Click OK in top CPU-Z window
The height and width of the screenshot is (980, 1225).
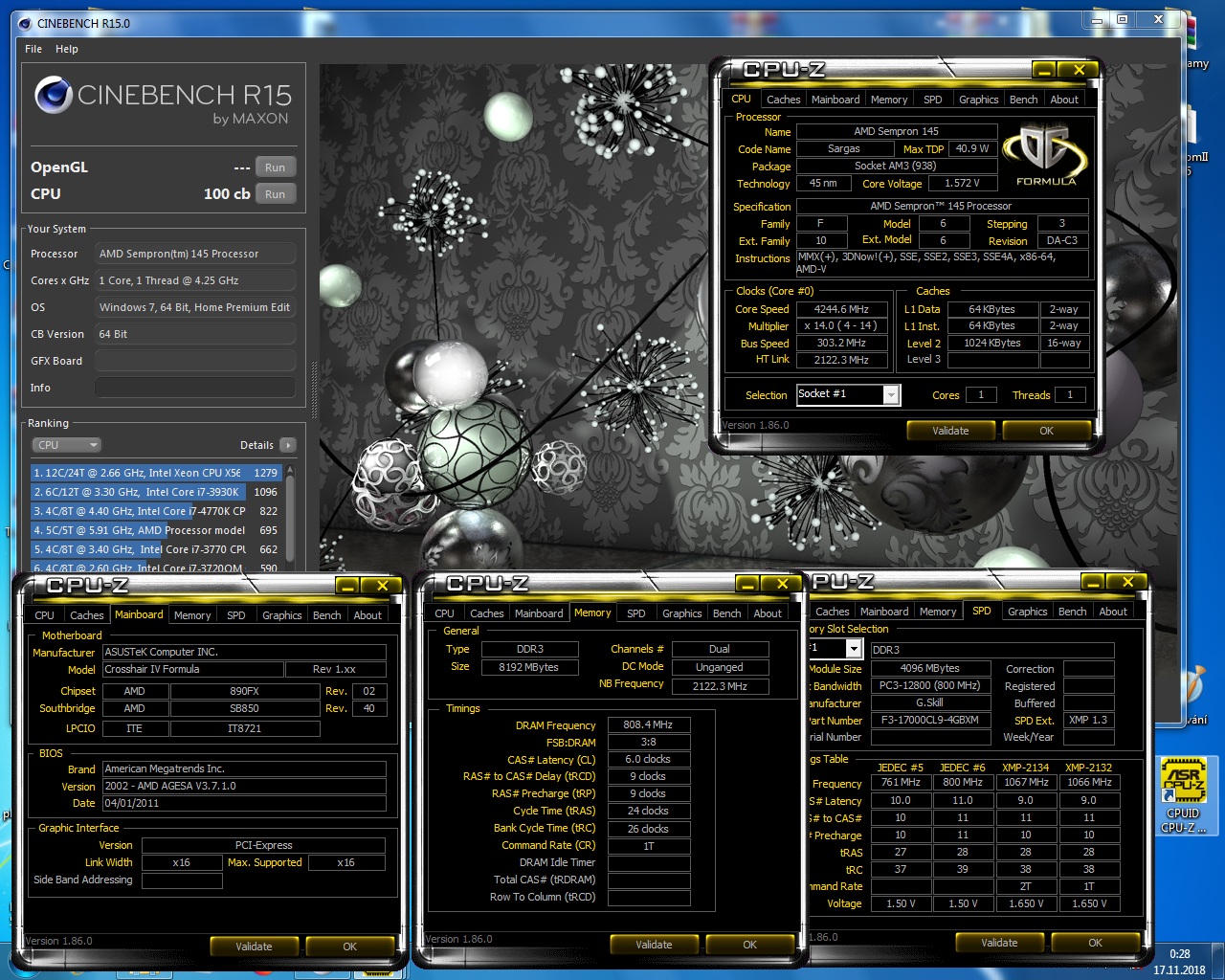pos(1046,431)
